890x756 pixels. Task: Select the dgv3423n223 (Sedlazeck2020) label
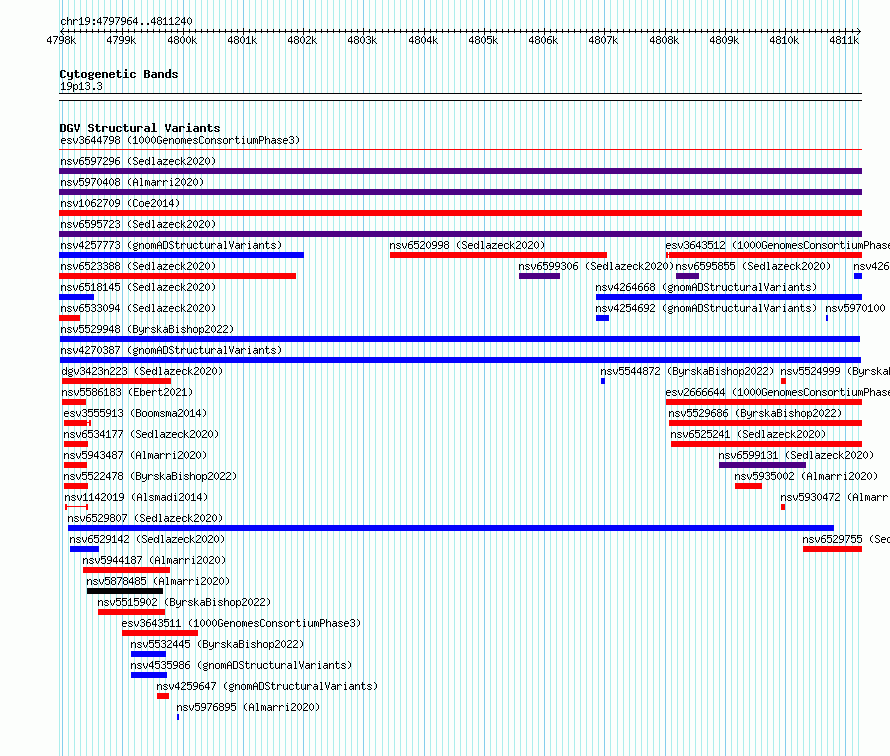point(142,371)
